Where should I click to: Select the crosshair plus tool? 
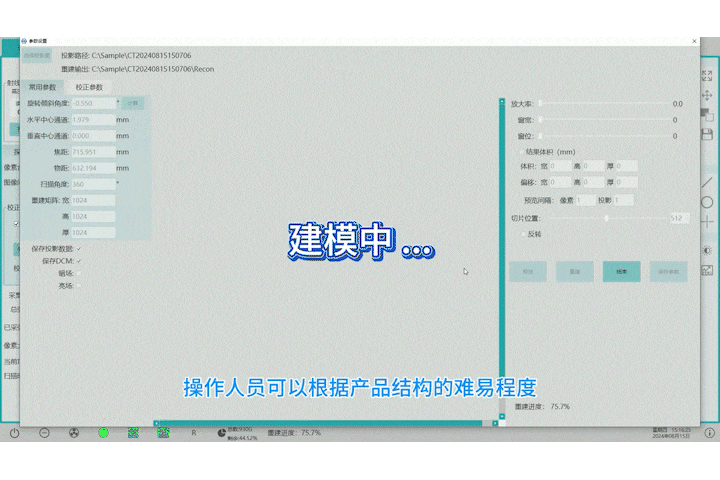[x=707, y=222]
